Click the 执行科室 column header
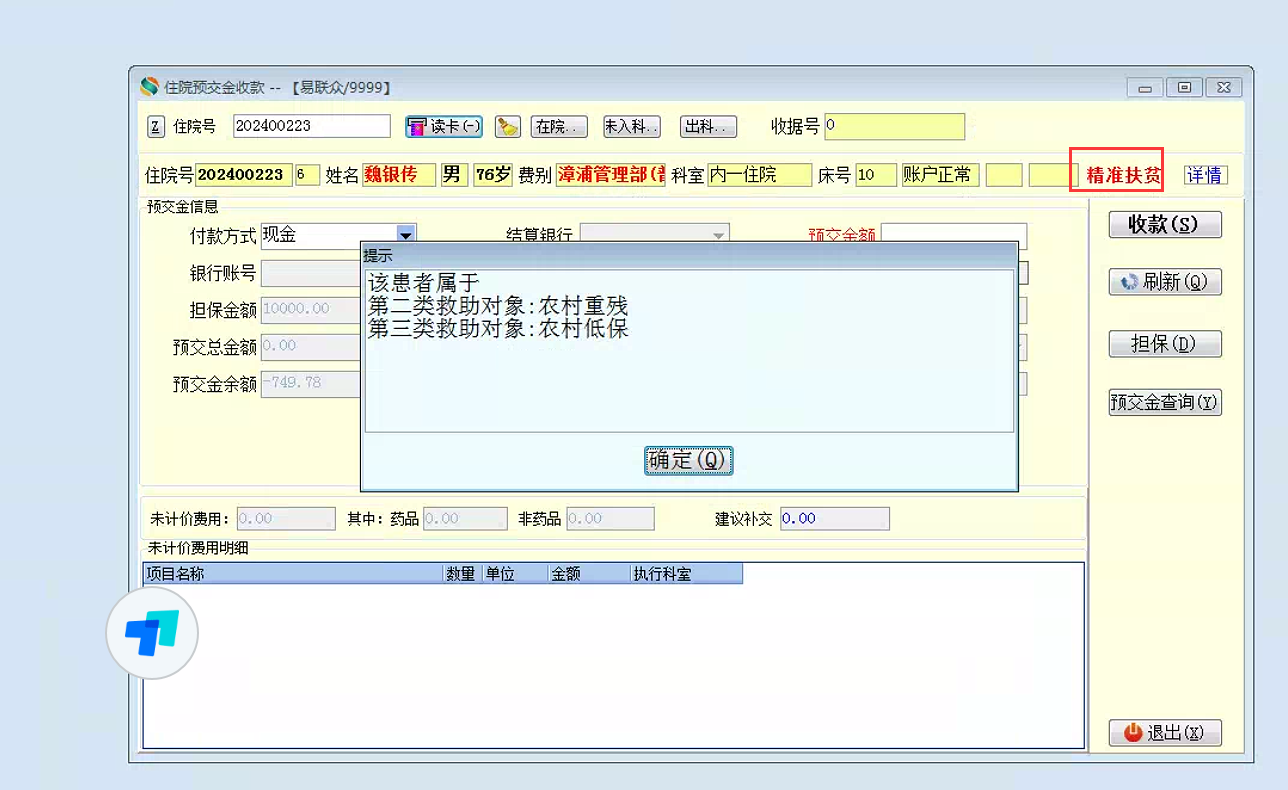Viewport: 1288px width, 790px height. coord(686,574)
